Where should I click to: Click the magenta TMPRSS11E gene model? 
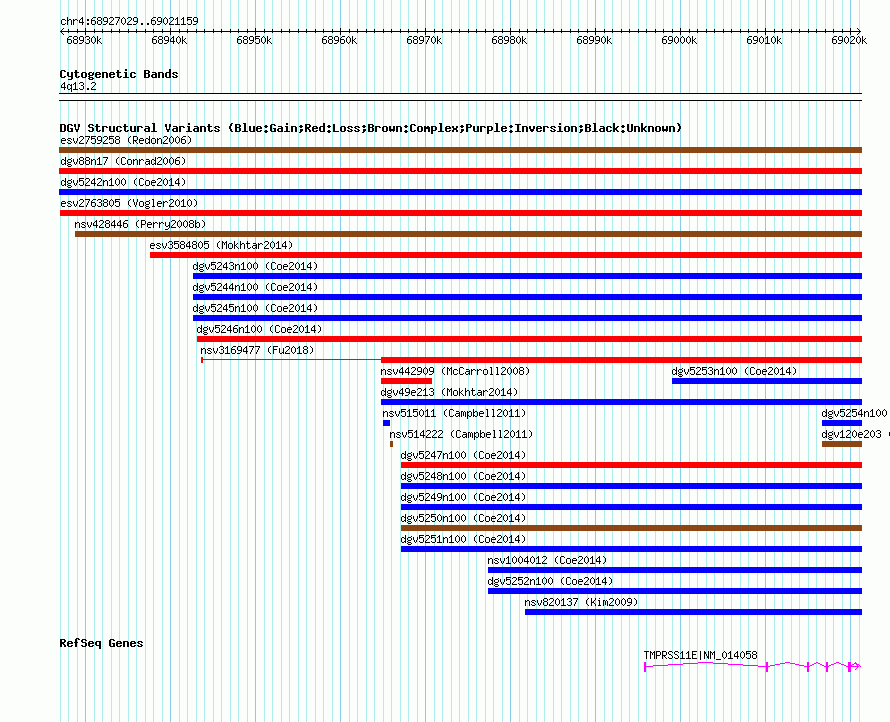pos(753,666)
